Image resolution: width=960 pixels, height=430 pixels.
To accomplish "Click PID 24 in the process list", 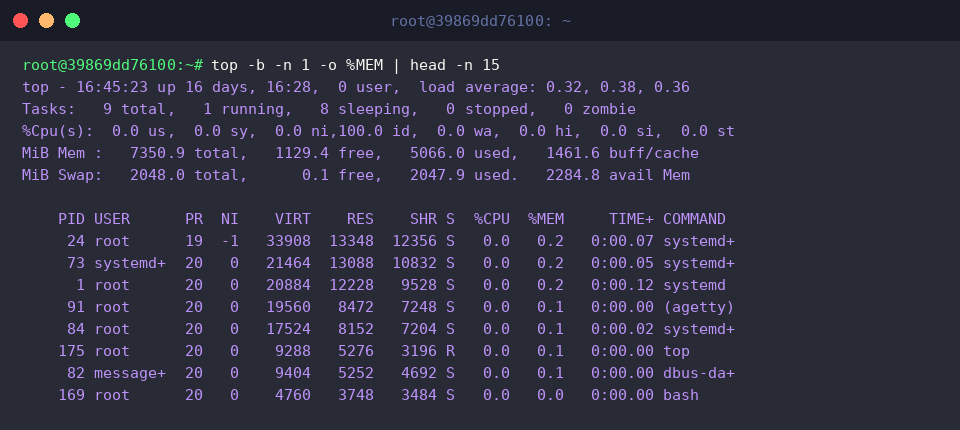I will coord(76,241).
